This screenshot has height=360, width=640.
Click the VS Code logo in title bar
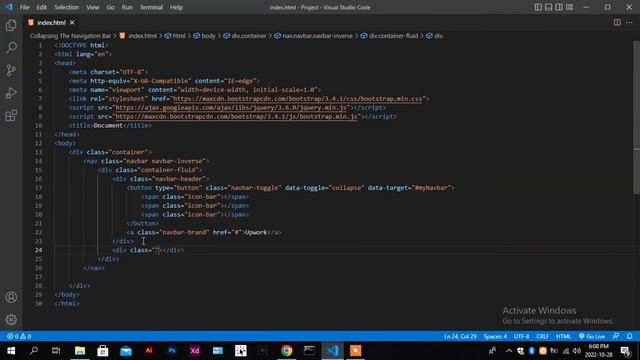point(9,7)
